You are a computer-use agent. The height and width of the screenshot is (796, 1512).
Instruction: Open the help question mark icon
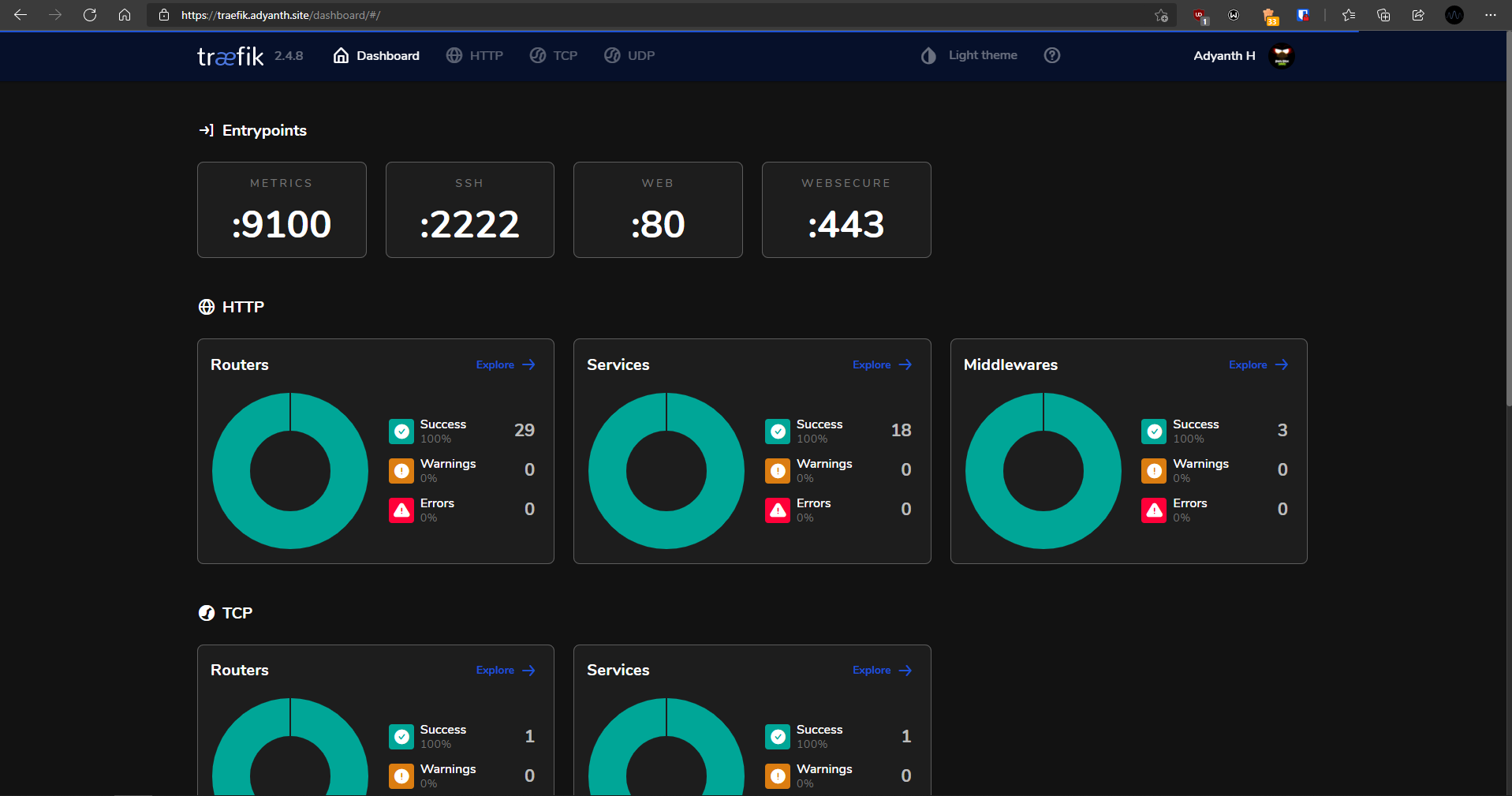pos(1051,55)
